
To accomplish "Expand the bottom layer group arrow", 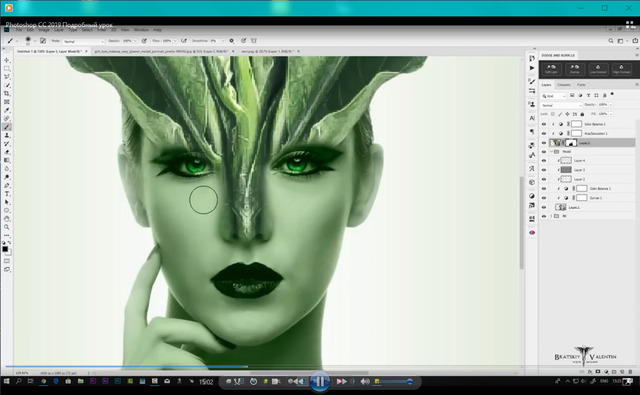I will 551,216.
